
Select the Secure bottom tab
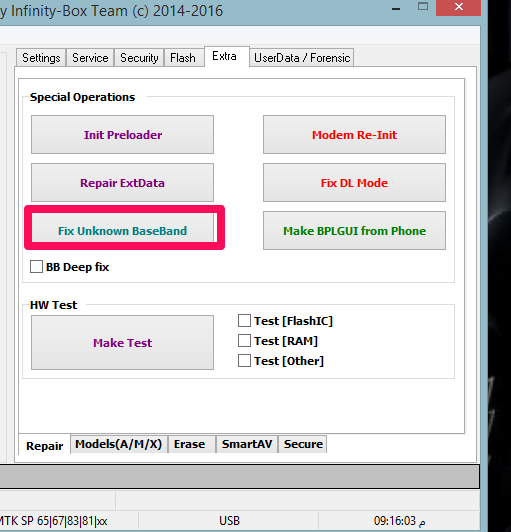303,444
